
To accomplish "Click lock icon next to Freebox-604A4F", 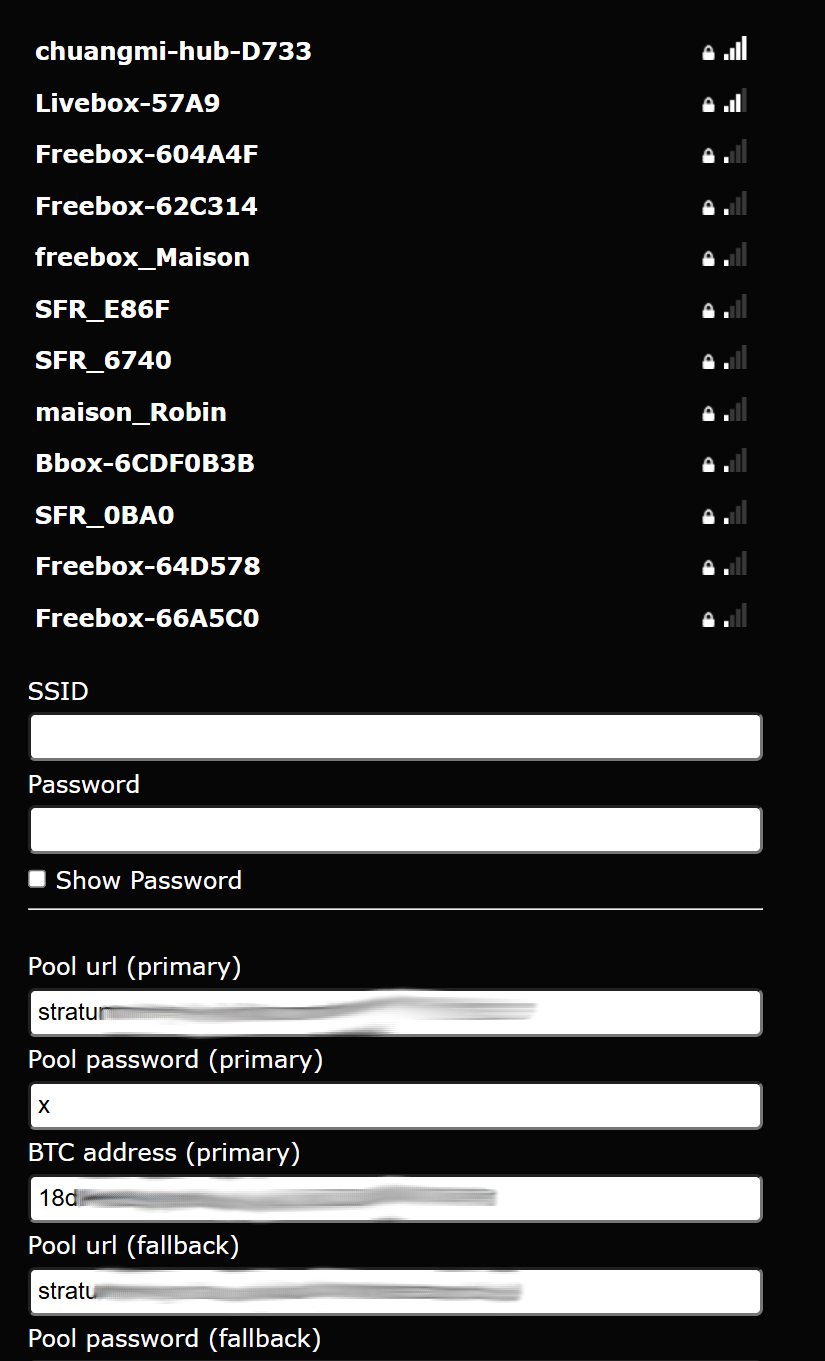I will click(708, 156).
